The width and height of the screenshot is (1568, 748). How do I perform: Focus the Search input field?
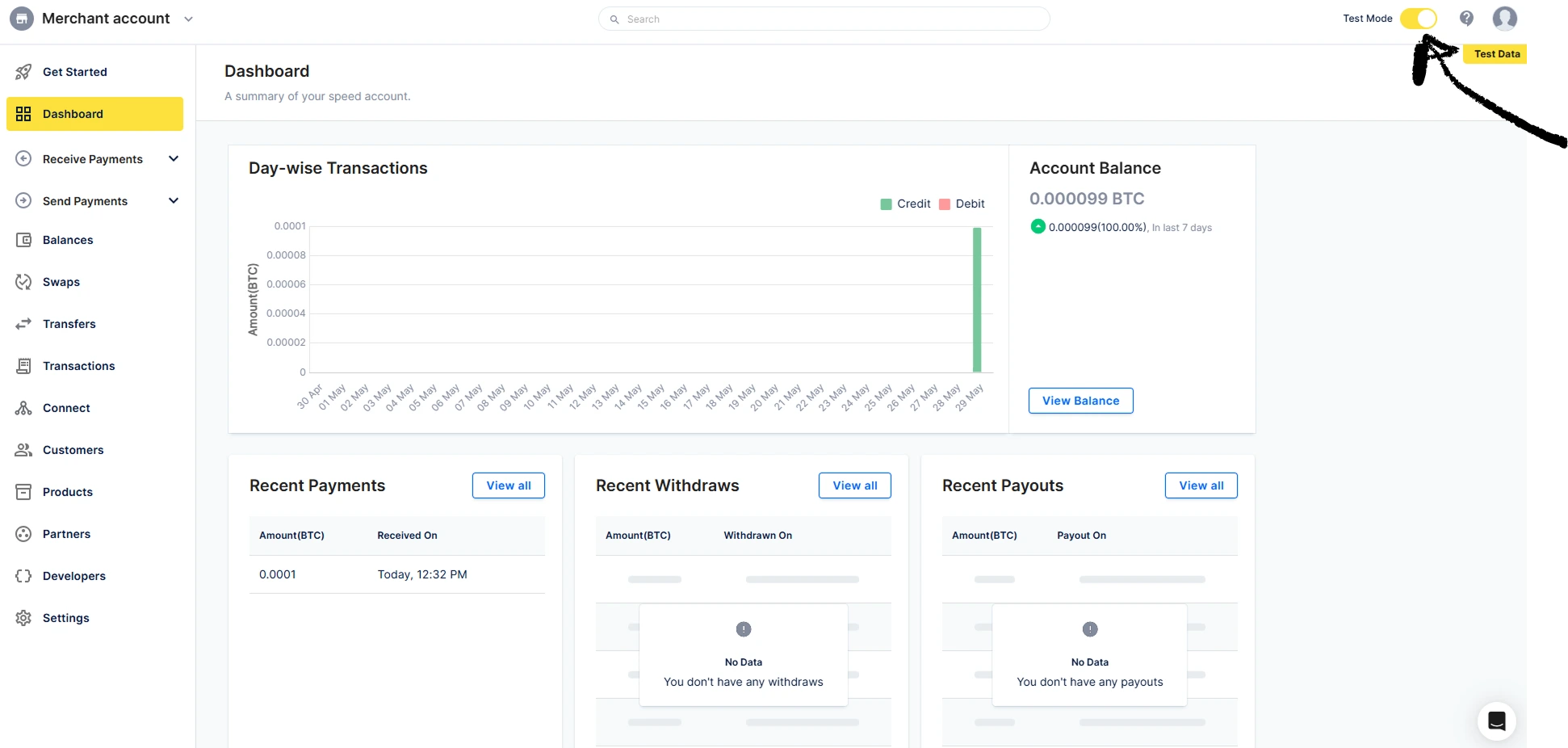[824, 19]
